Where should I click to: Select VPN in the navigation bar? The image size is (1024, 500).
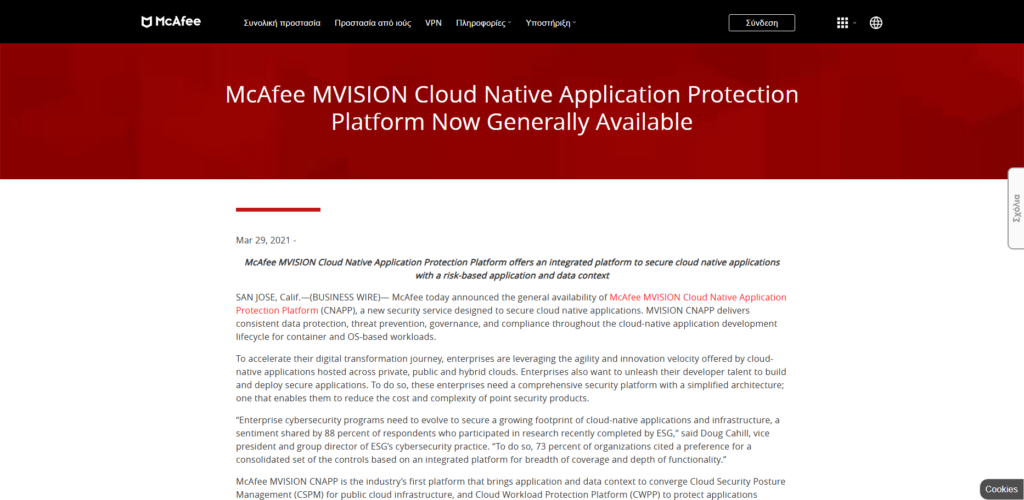pyautogui.click(x=434, y=23)
